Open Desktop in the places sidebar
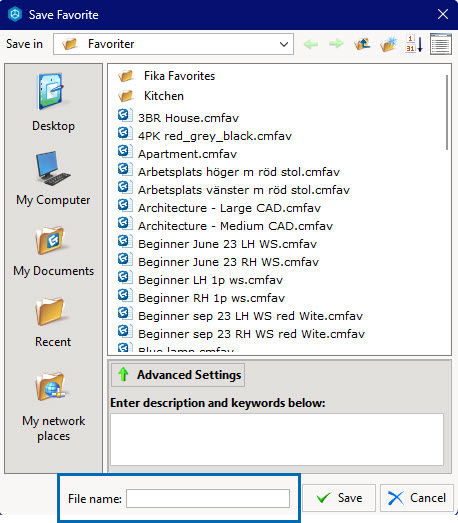Screen dimensions: 458x523 [x=53, y=102]
